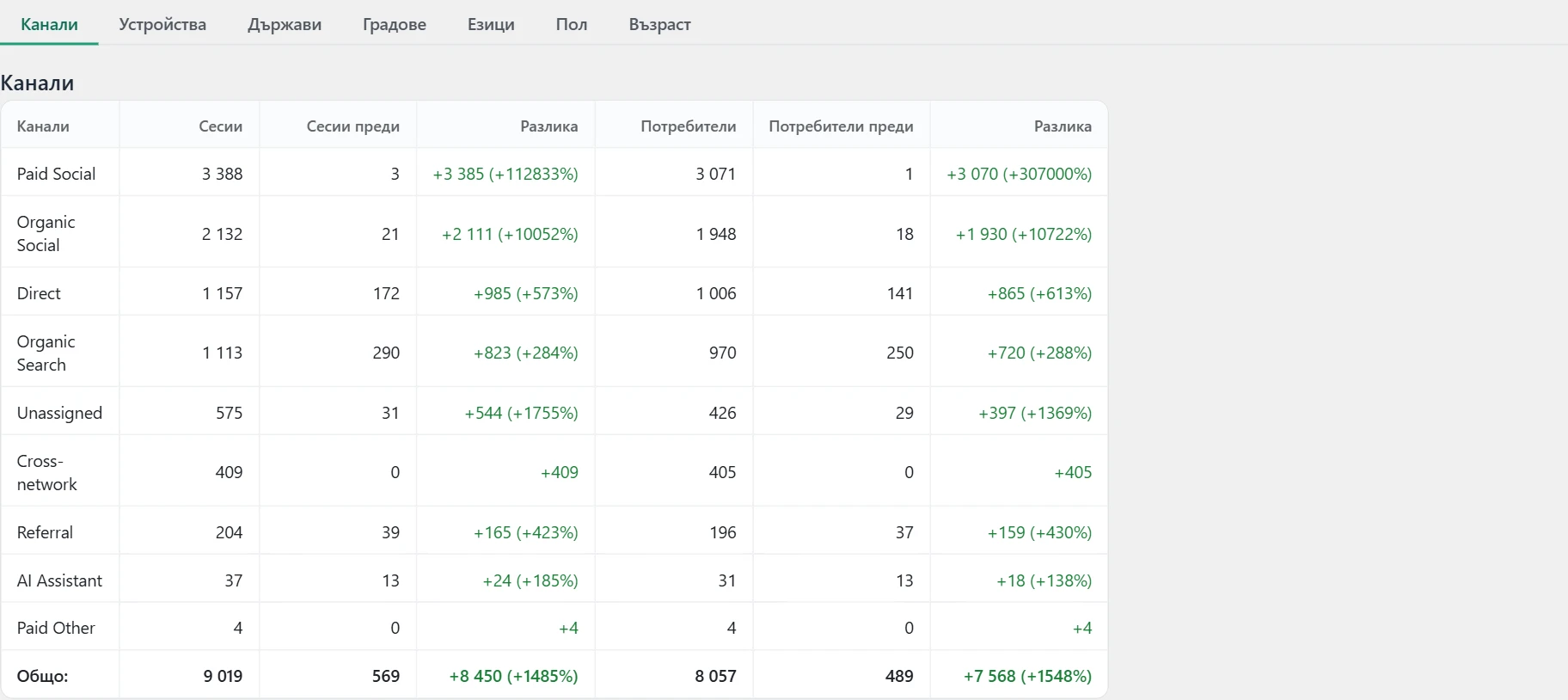Click the Канали column header in table
The height and width of the screenshot is (700, 1568).
[43, 126]
